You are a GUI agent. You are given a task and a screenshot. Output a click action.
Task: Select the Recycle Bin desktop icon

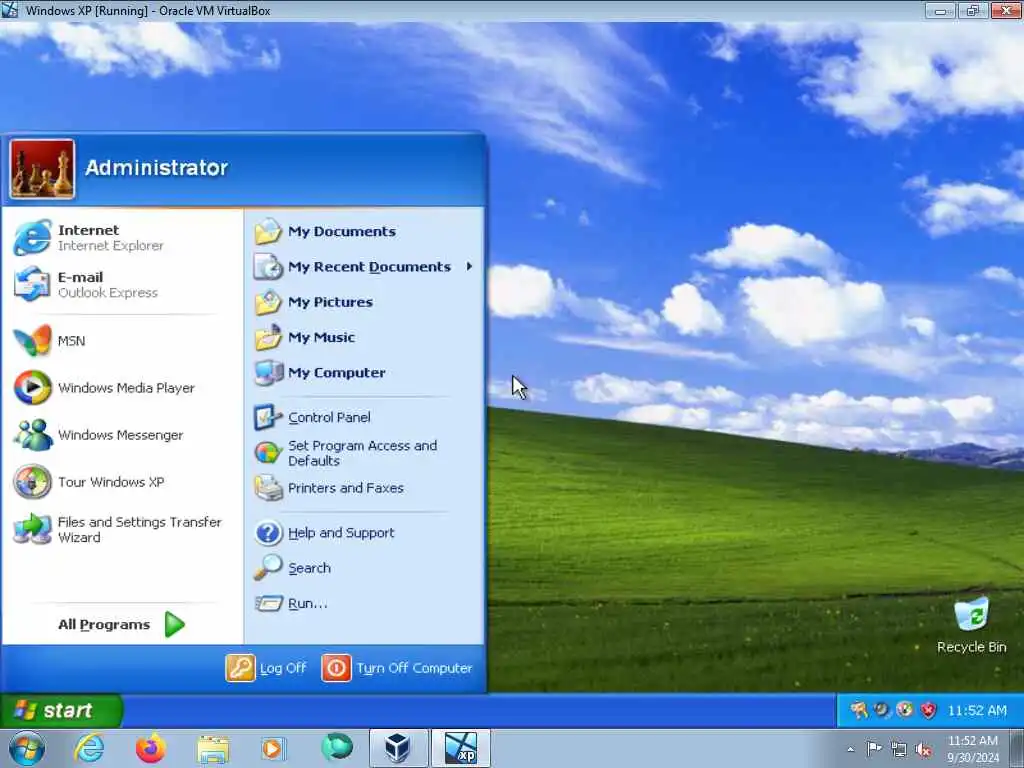point(971,625)
